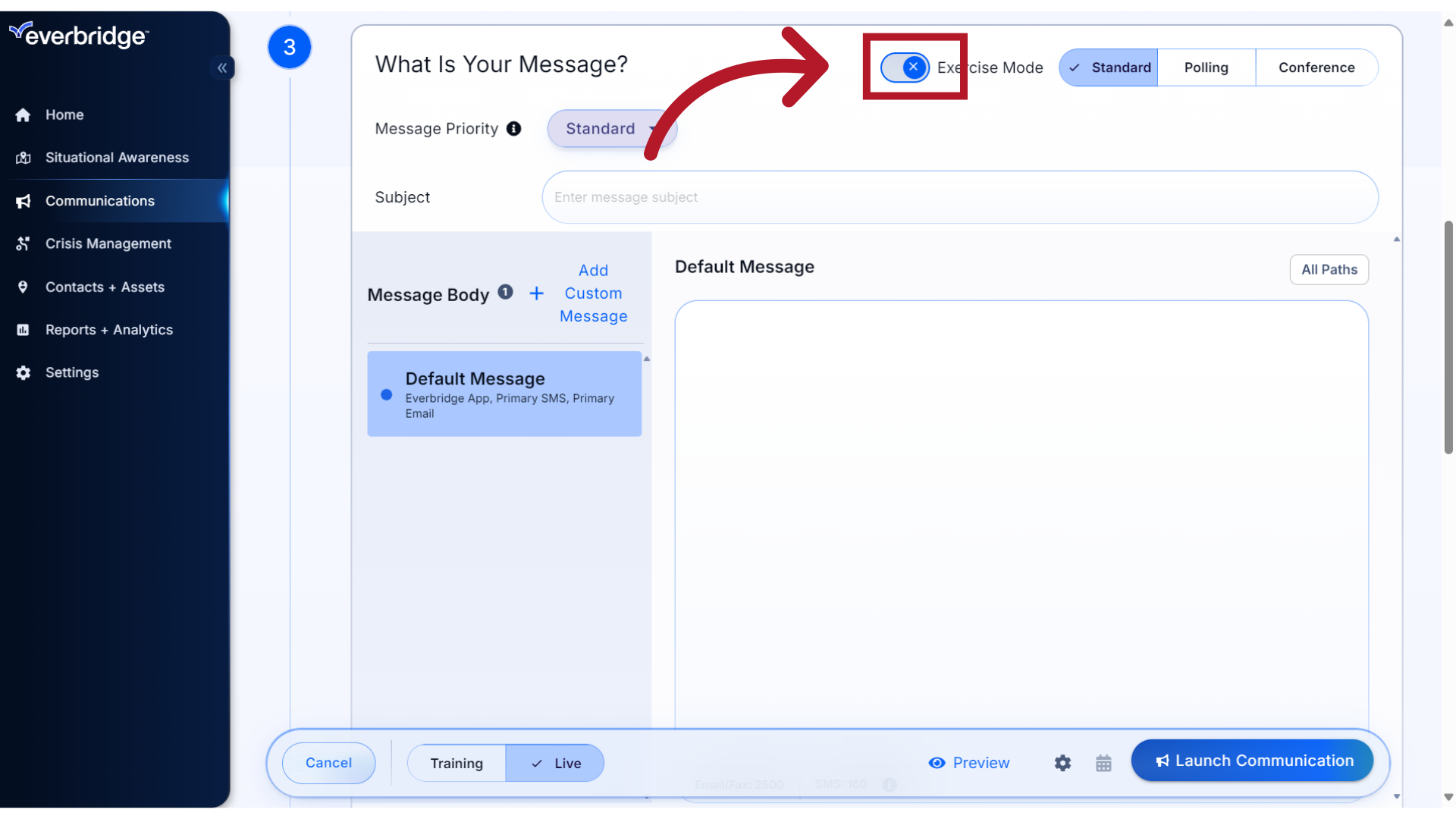1456x819 pixels.
Task: Enable Live mode toggle
Action: [555, 763]
